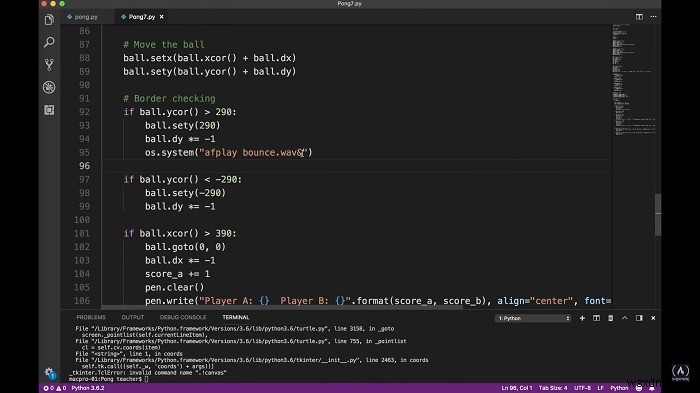This screenshot has width=700, height=393.
Task: Change UTF-8 file encoding
Action: [x=582, y=388]
